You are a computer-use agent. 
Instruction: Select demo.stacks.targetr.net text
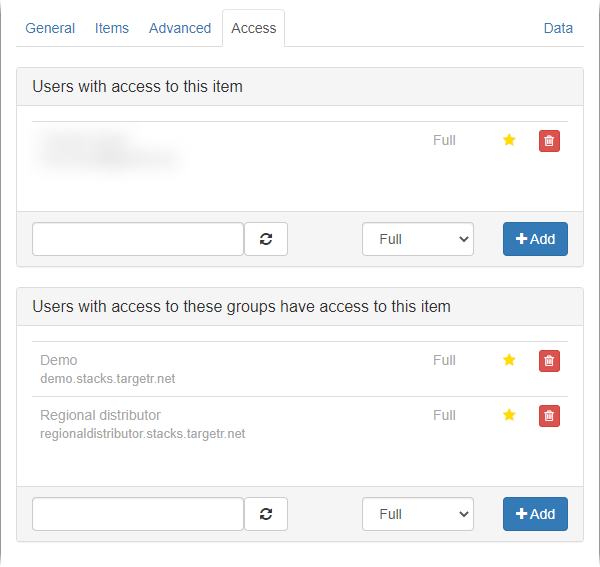click(108, 379)
